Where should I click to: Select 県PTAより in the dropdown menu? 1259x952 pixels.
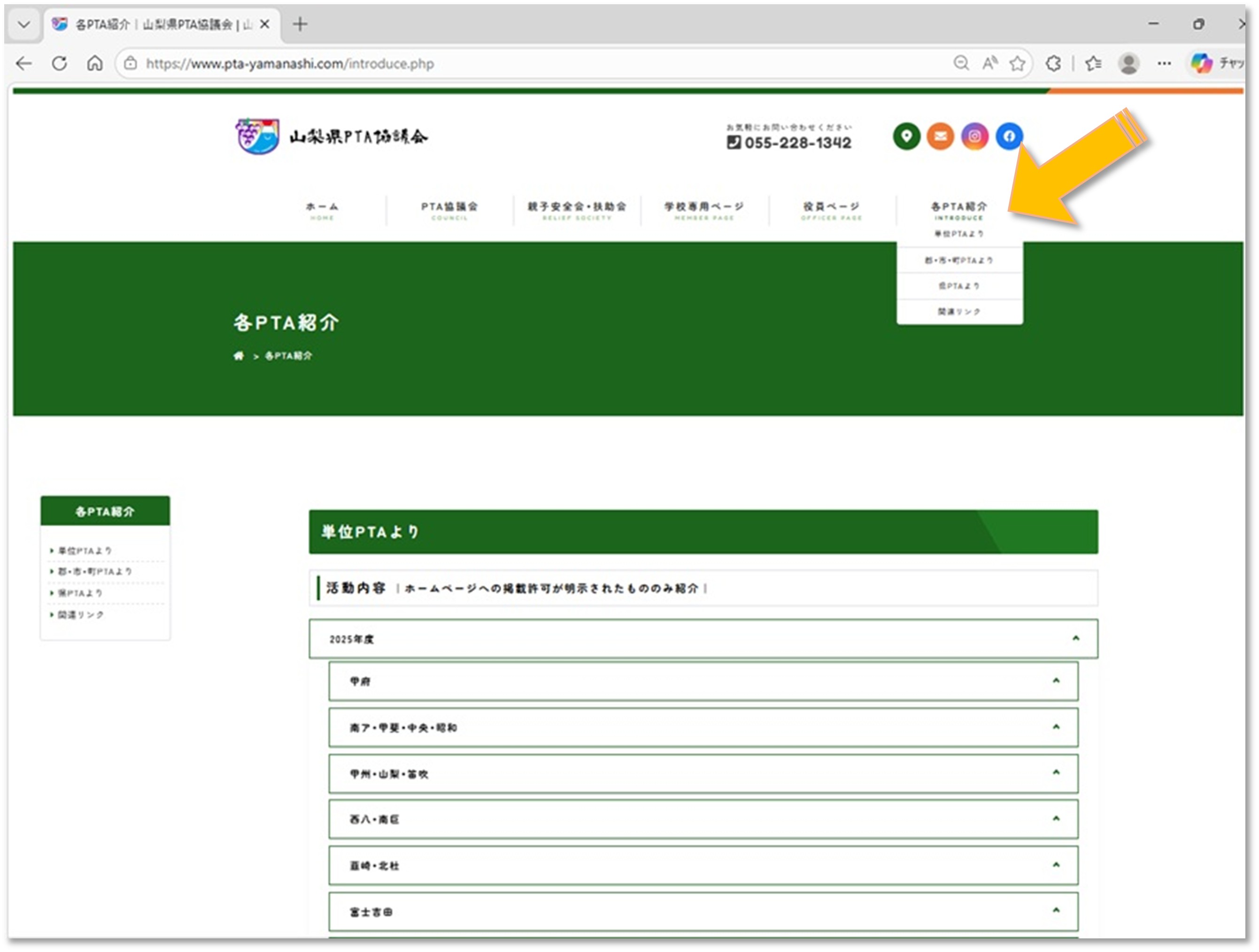click(959, 286)
